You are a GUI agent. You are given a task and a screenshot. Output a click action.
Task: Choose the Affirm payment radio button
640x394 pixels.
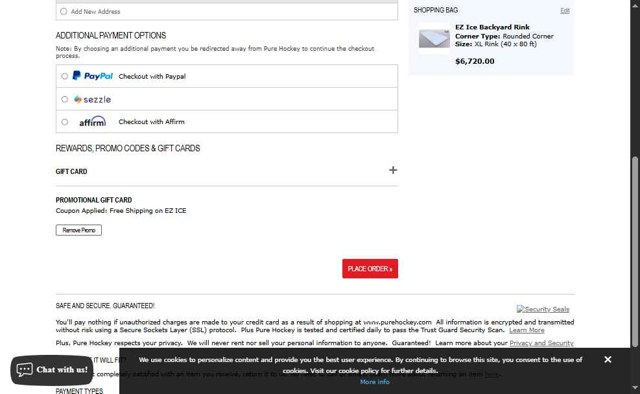coord(64,122)
